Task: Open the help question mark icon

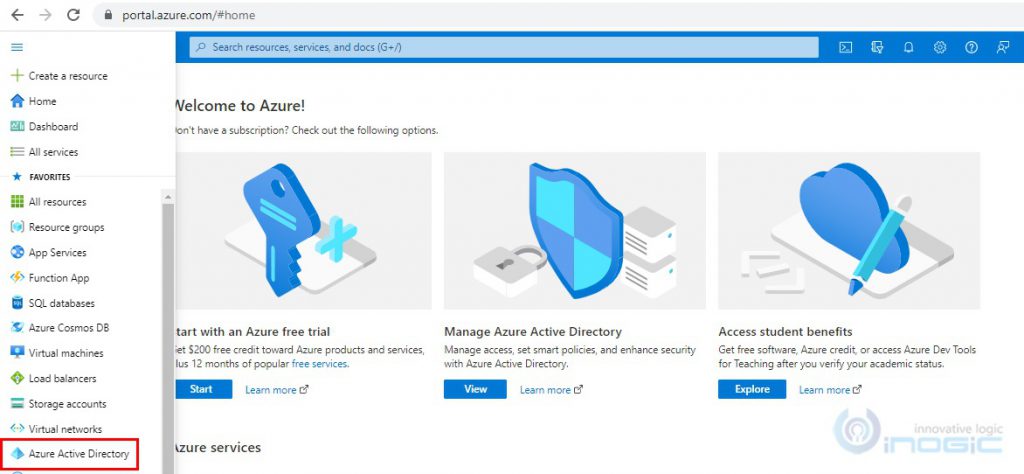Action: [971, 47]
